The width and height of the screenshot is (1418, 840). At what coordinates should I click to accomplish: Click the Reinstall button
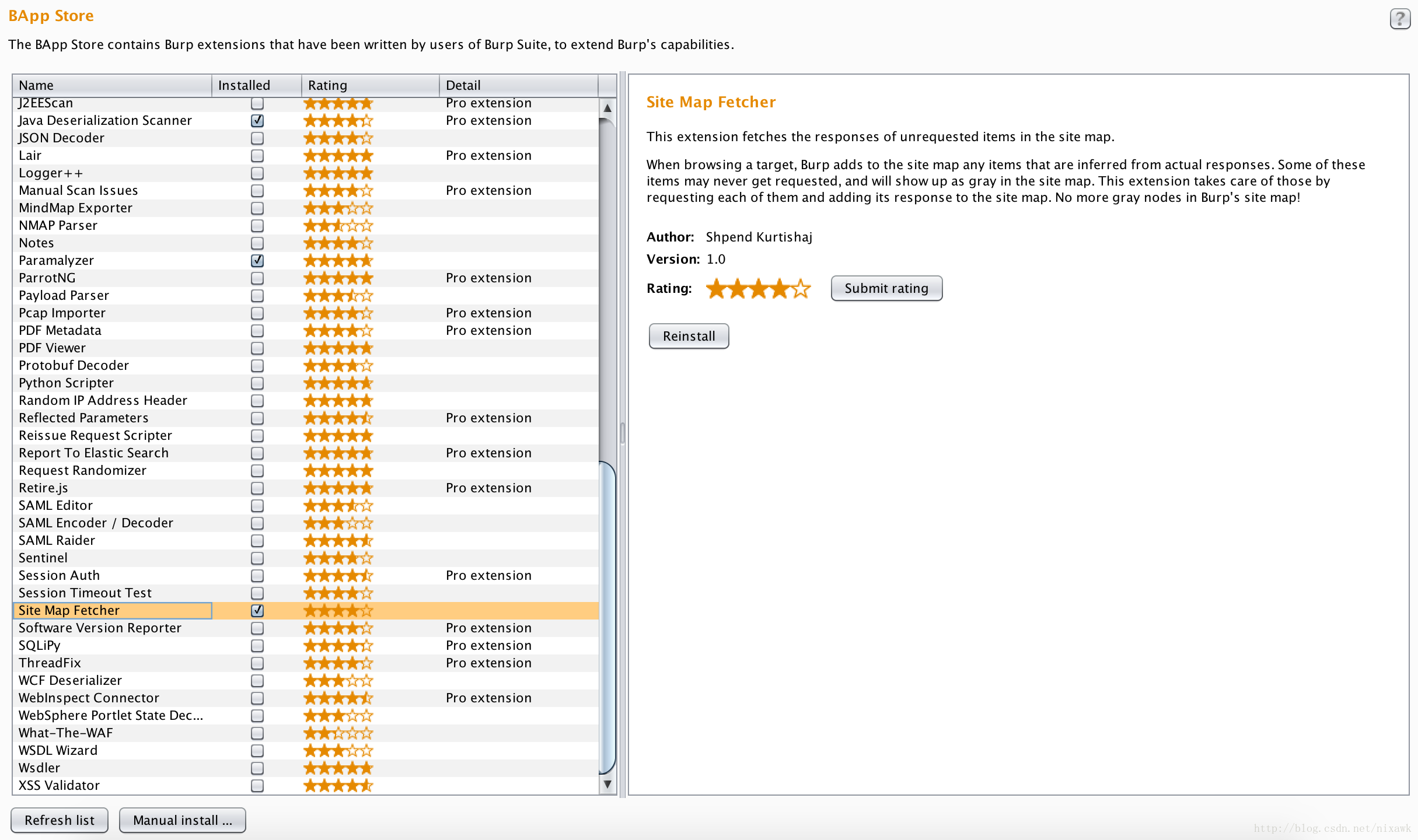click(689, 336)
